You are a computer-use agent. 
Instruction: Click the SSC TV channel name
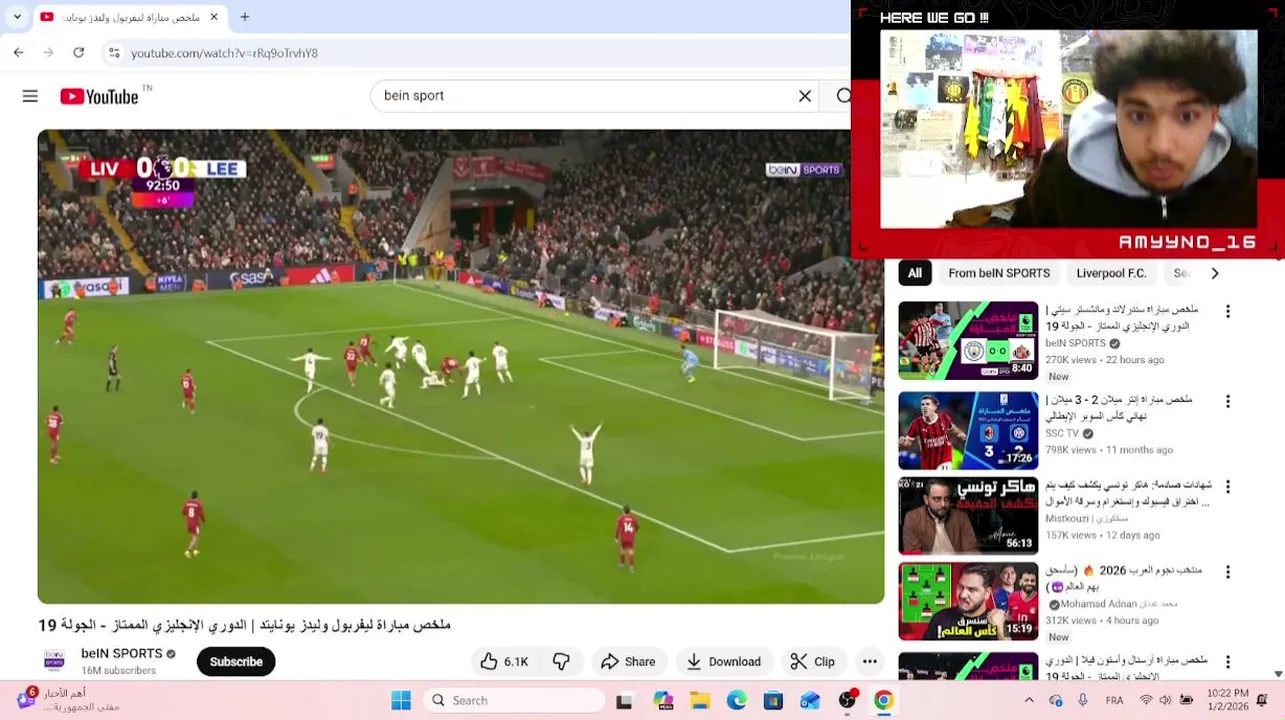click(1062, 434)
